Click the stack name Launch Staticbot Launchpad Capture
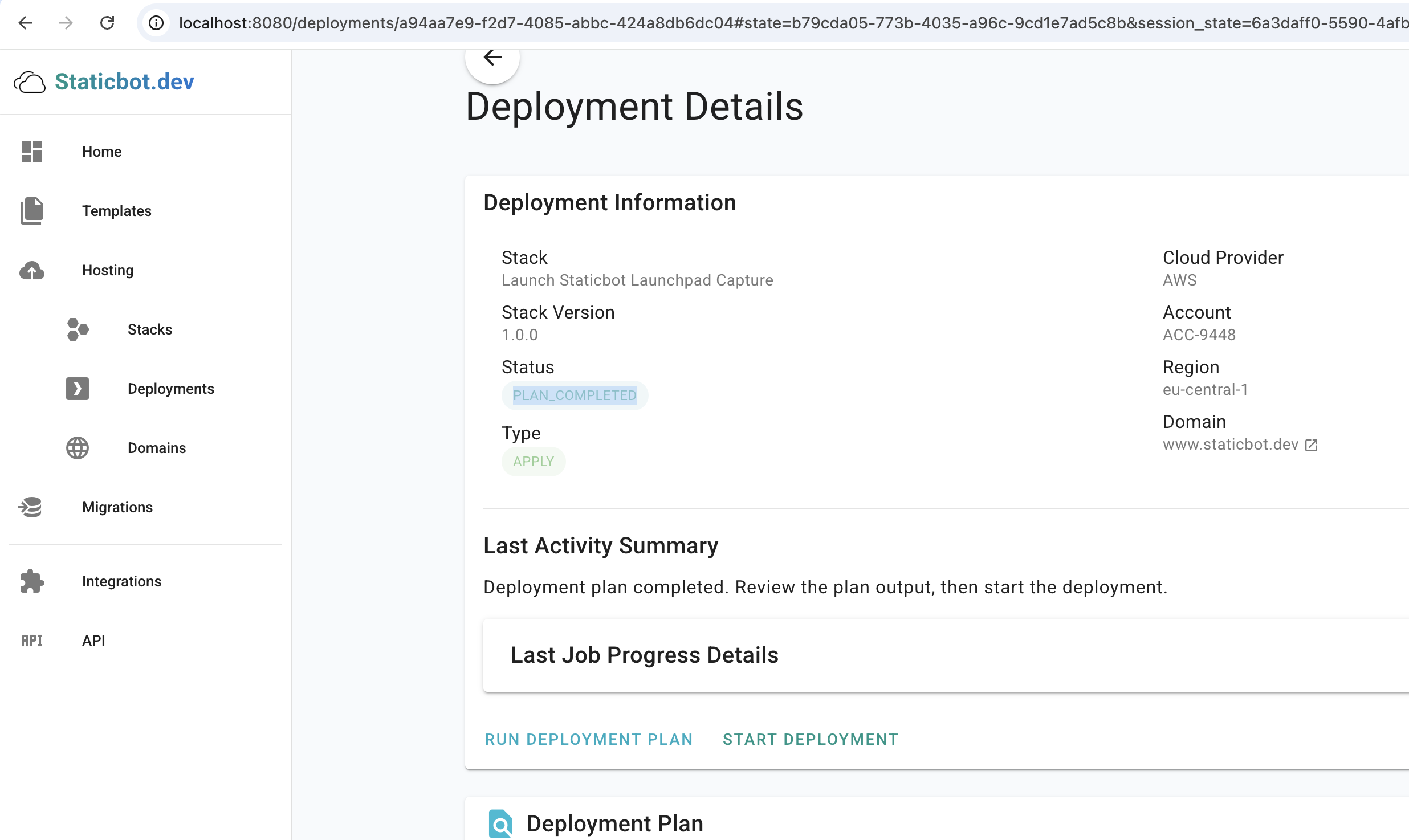Screen dimensions: 1409x840 coord(637,280)
